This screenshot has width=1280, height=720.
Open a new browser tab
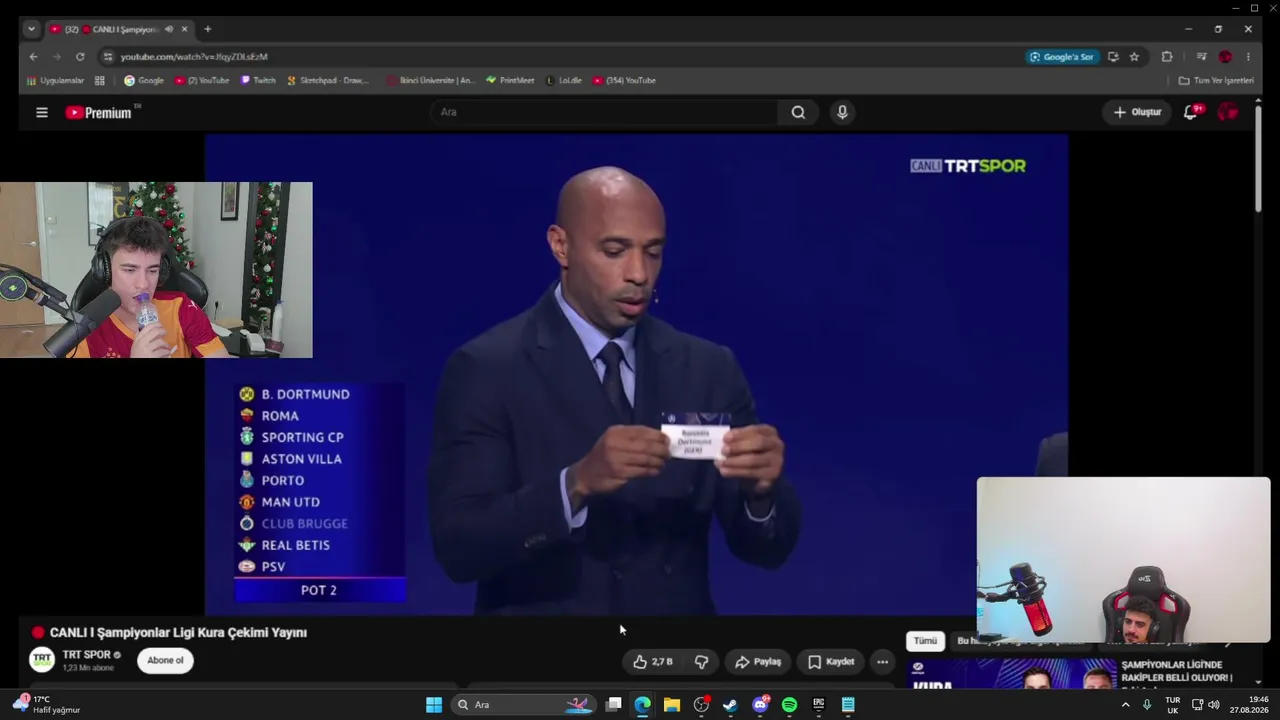pyautogui.click(x=207, y=29)
